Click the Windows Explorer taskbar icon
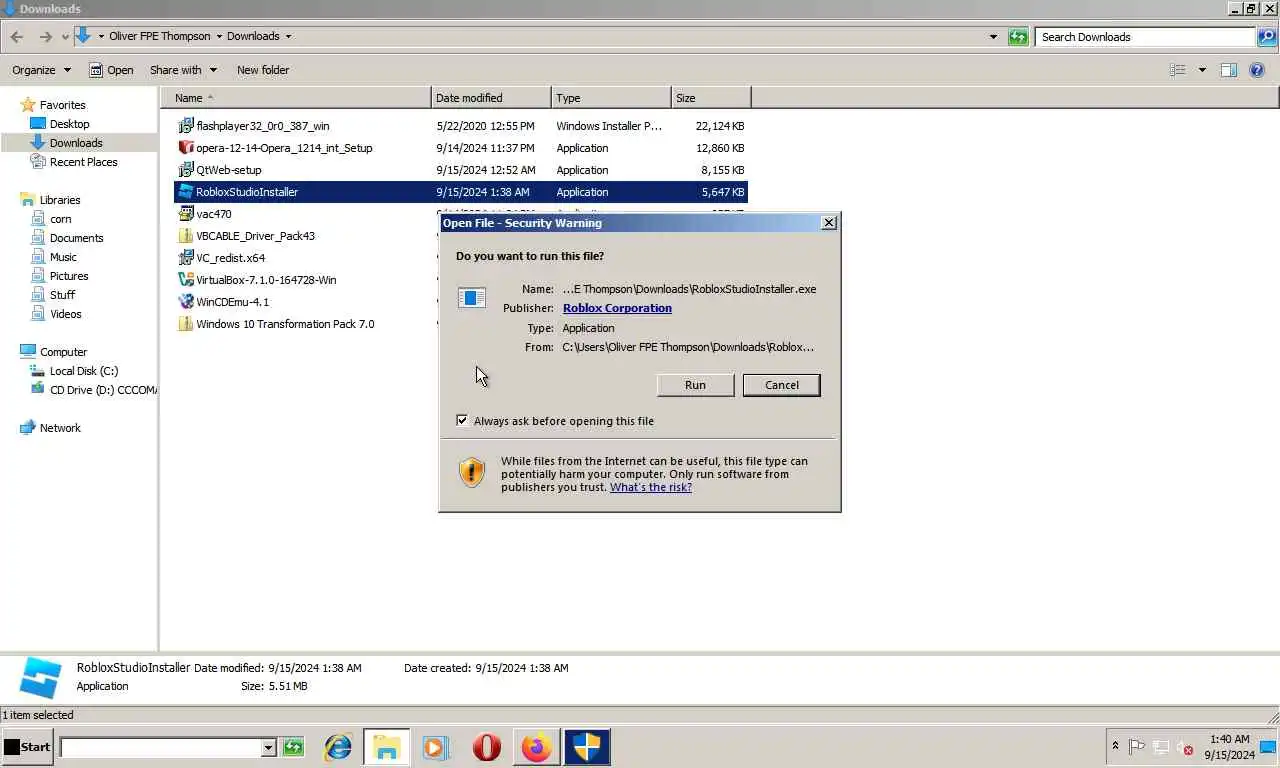Screen dimensions: 1280x768 [387, 747]
